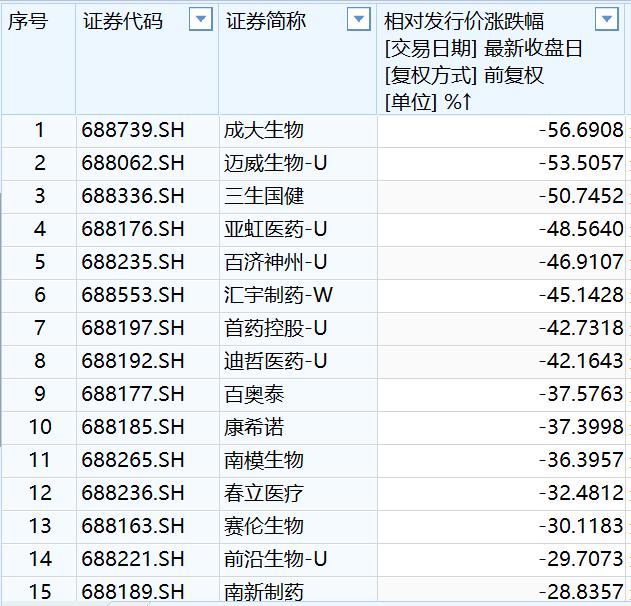Image resolution: width=631 pixels, height=606 pixels.
Task: Expand the 相对发行价涨跌幅 column filter dropdown
Action: coord(606,20)
